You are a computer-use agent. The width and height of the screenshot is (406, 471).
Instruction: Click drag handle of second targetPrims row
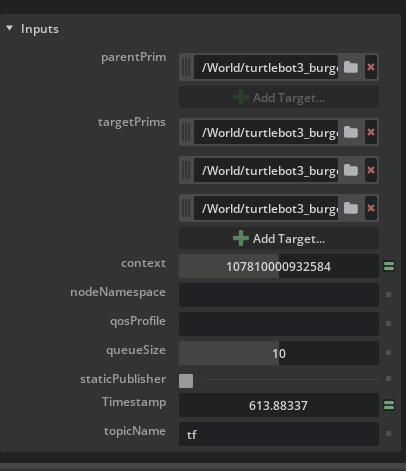[186, 170]
